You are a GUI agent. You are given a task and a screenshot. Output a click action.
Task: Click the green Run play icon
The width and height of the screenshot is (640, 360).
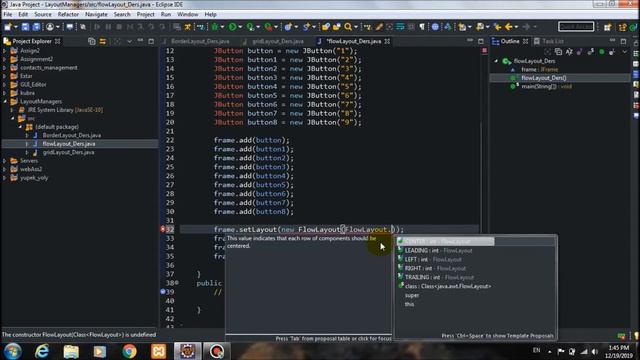232,27
